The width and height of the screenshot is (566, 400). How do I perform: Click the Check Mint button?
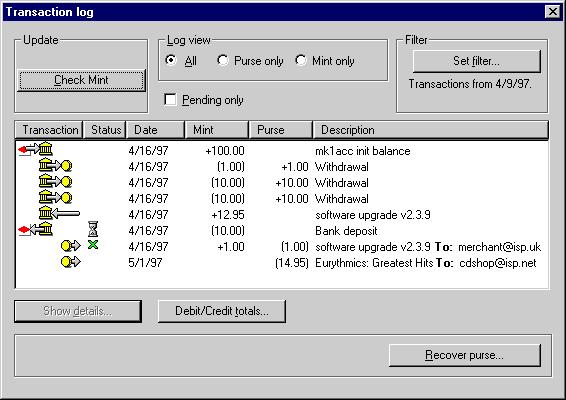click(81, 80)
